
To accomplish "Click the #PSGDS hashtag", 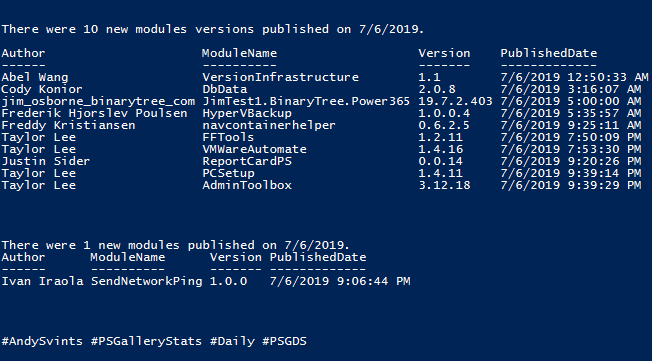I will point(284,341).
